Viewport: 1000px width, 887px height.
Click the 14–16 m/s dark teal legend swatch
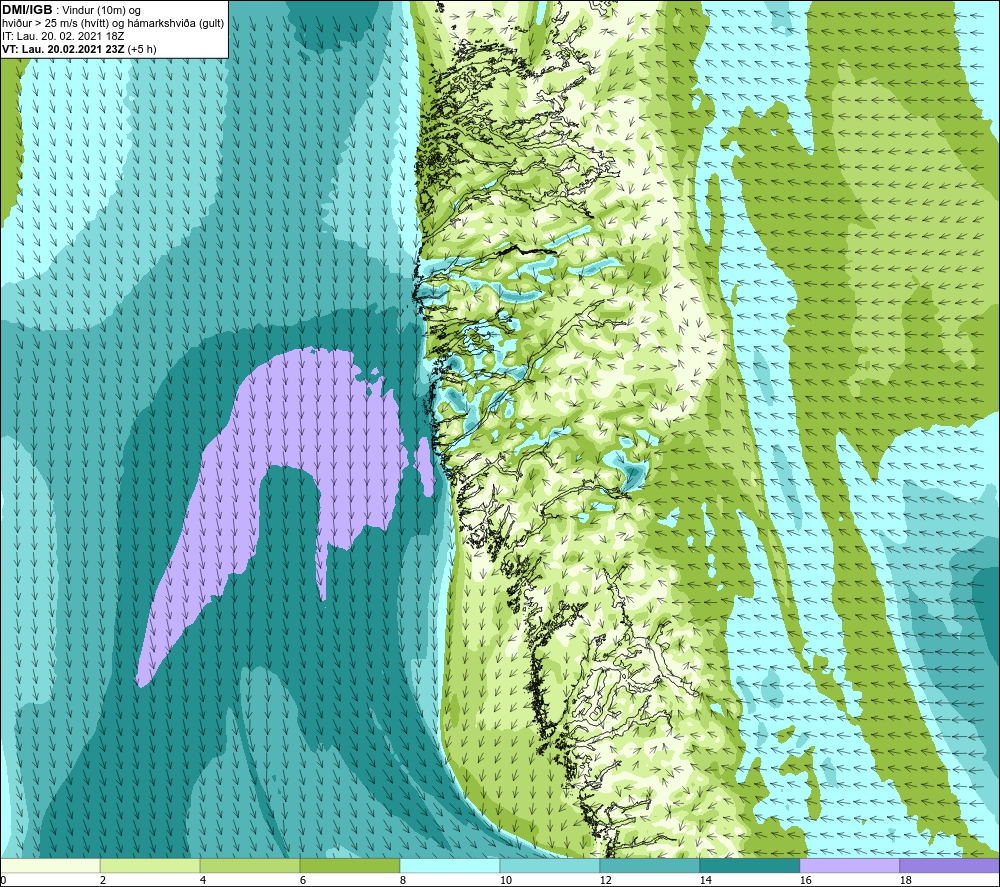(749, 865)
